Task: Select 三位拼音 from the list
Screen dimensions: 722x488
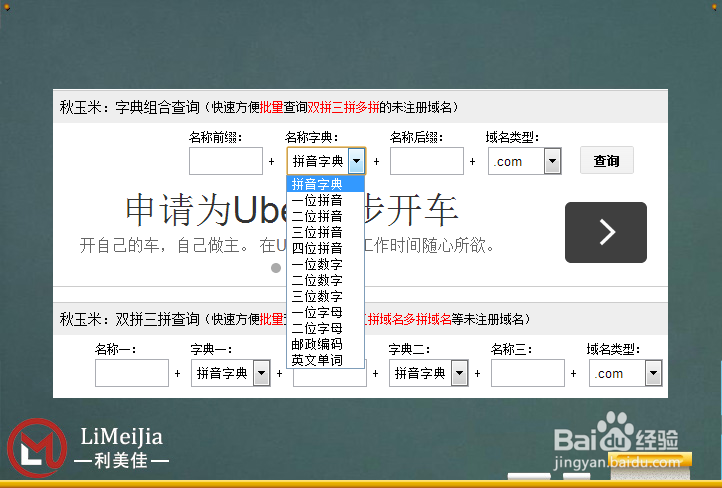Action: pyautogui.click(x=326, y=232)
